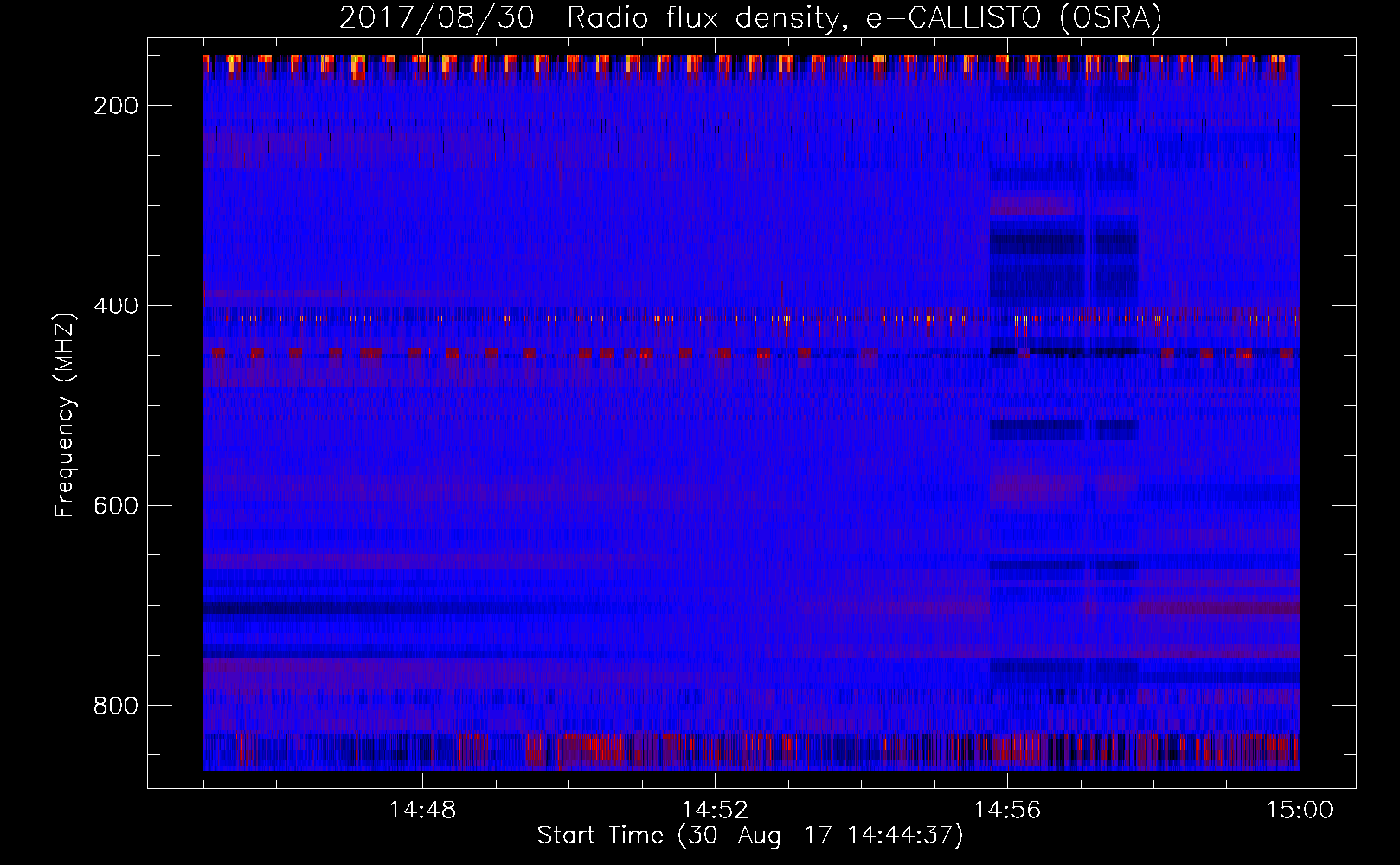The width and height of the screenshot is (1400, 865).
Task: Click the date '2017/08/30' in the title
Action: coord(436,18)
